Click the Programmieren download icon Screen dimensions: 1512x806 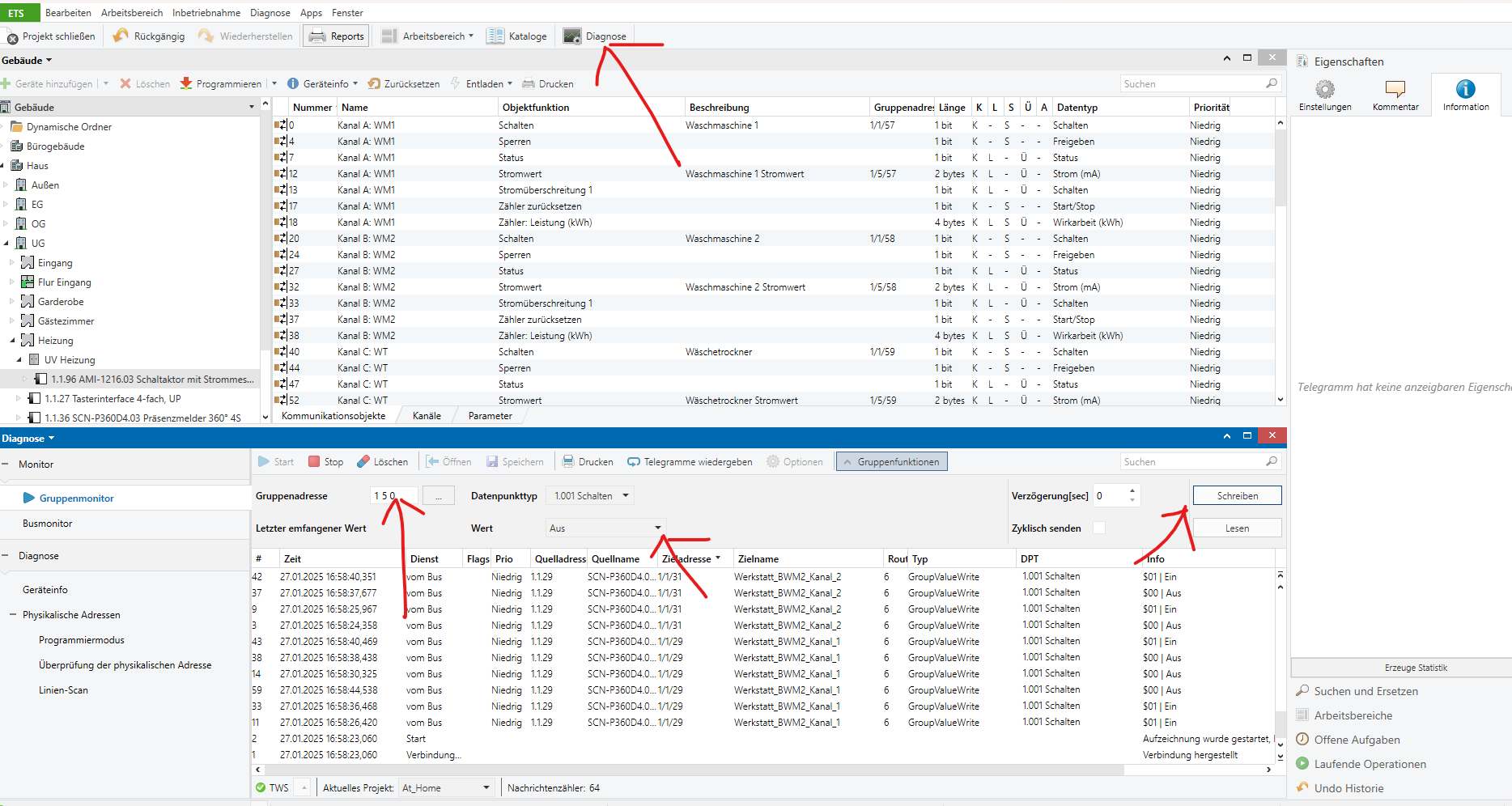tap(186, 83)
